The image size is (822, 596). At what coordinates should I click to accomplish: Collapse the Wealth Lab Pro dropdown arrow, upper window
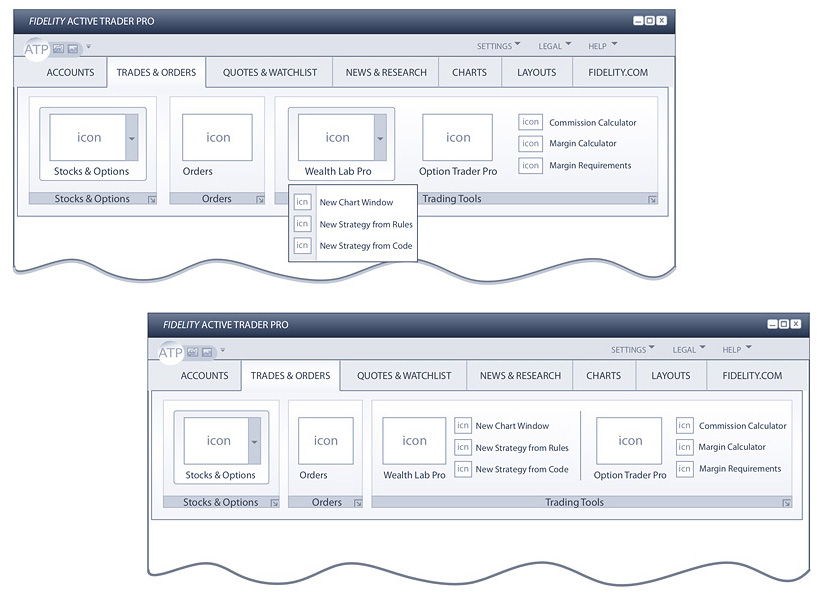tap(380, 138)
